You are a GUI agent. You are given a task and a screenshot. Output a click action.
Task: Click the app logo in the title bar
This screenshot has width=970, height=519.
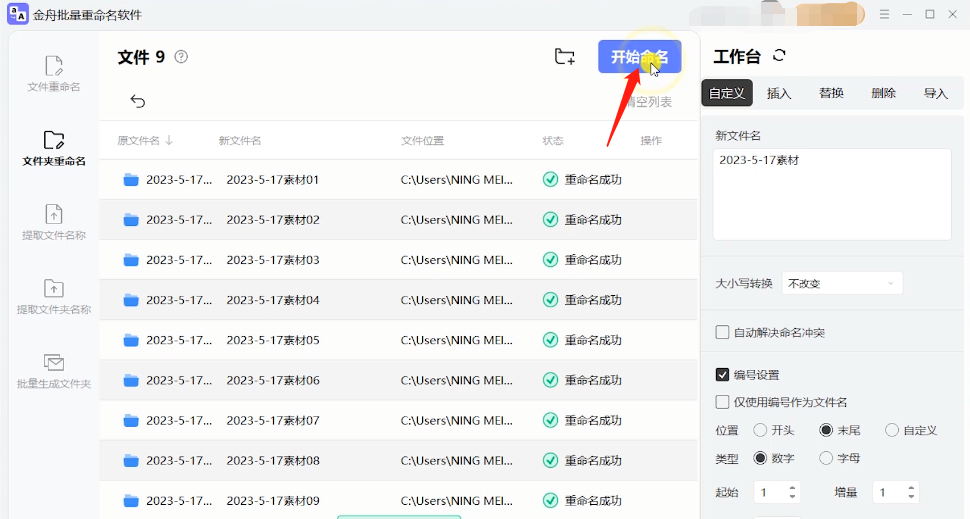(x=17, y=14)
